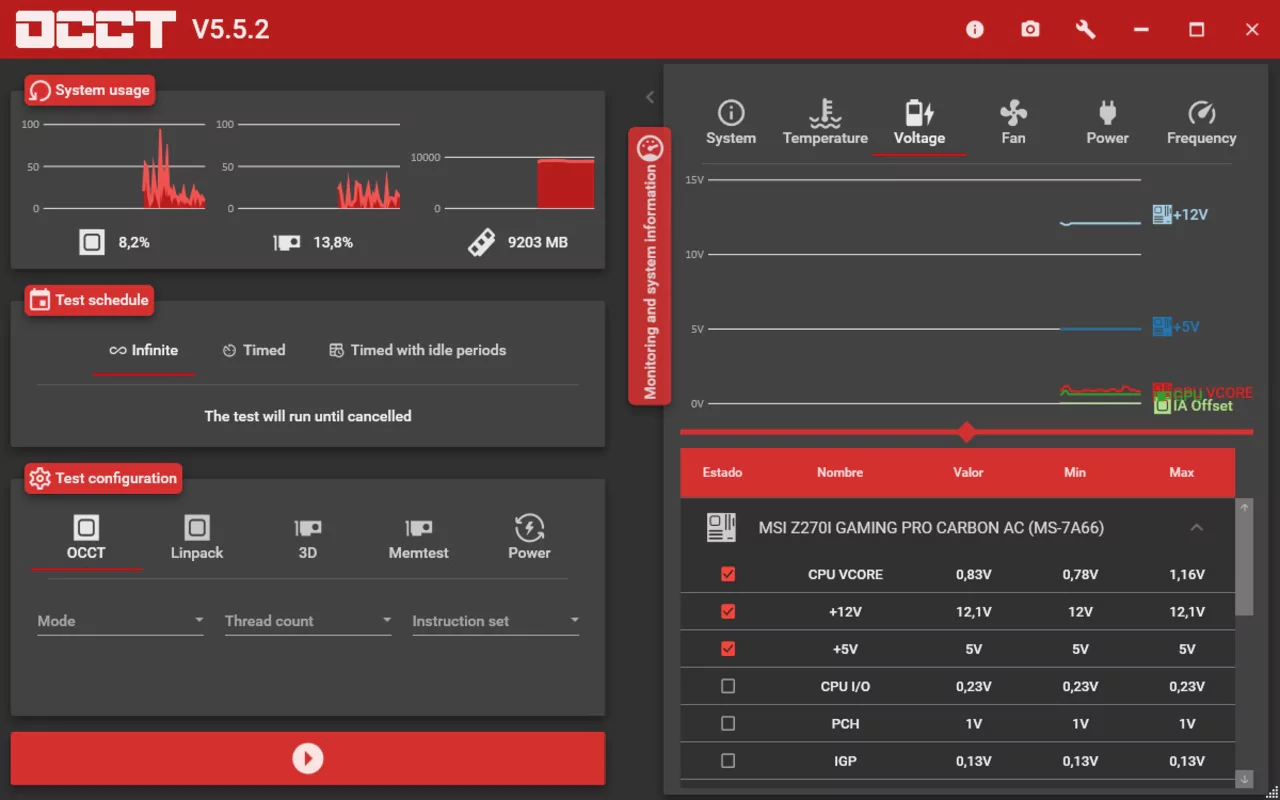Open the Instruction set dropdown
Screen dimensions: 1280x800
point(495,621)
